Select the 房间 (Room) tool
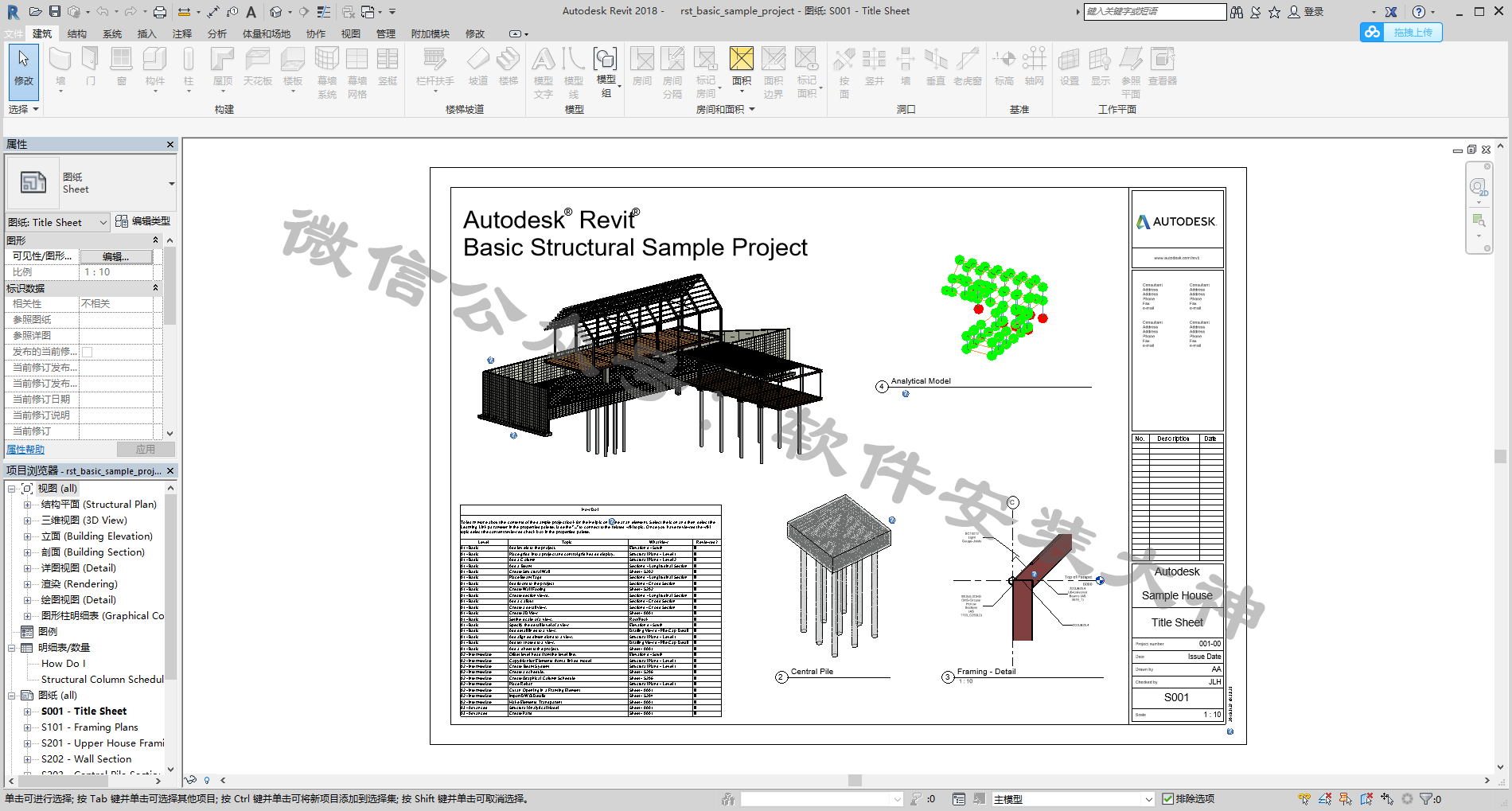The height and width of the screenshot is (811, 1512). click(x=642, y=67)
